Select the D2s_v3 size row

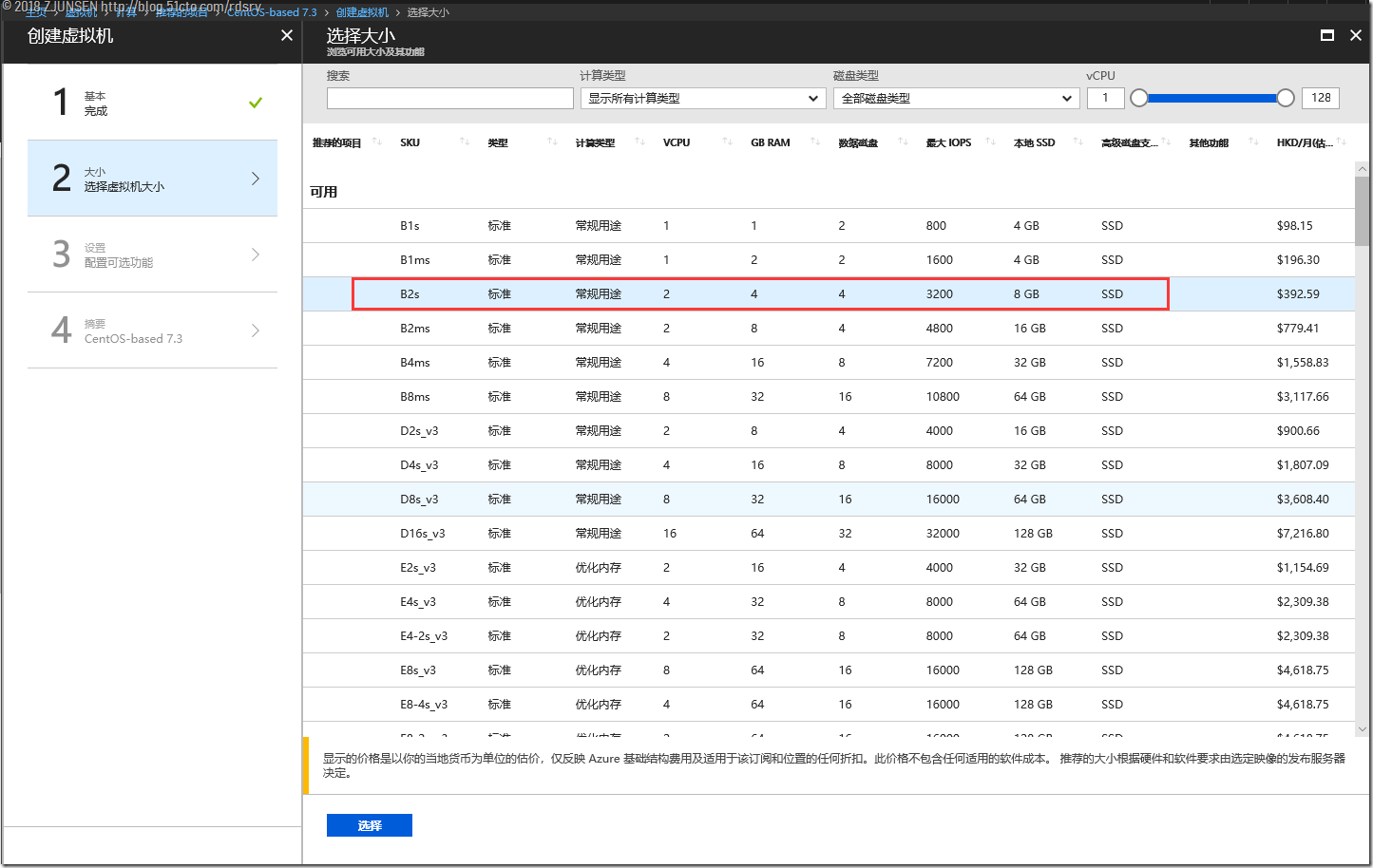[x=829, y=431]
